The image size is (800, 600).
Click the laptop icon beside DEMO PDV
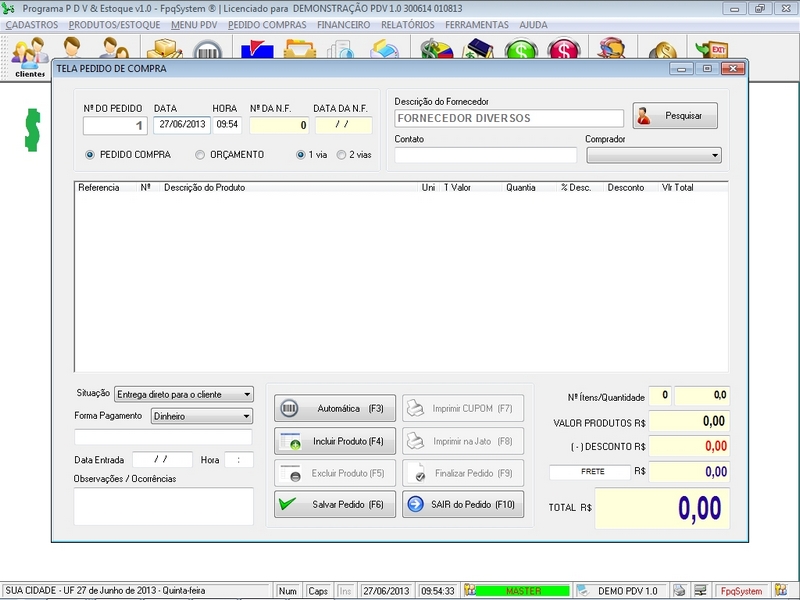point(583,590)
